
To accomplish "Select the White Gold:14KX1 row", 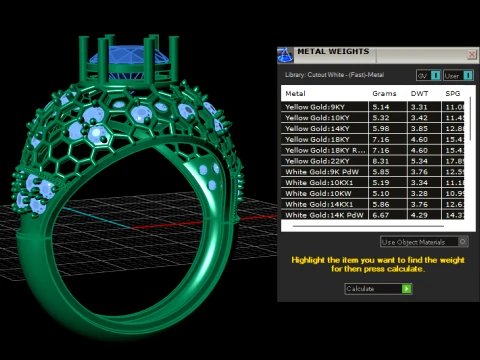I will coord(372,204).
